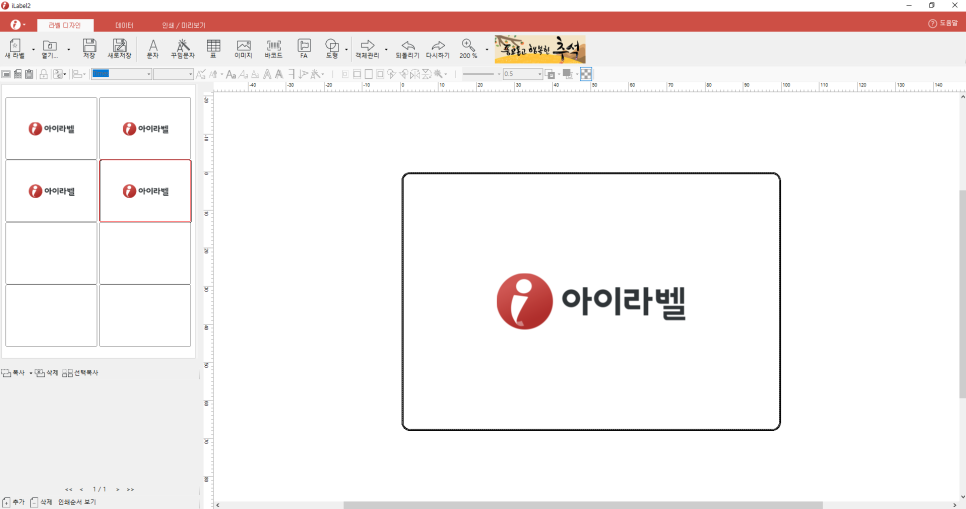This screenshot has width=966, height=509.
Task: Click the 200 % zoom magnifier
Action: (x=468, y=48)
